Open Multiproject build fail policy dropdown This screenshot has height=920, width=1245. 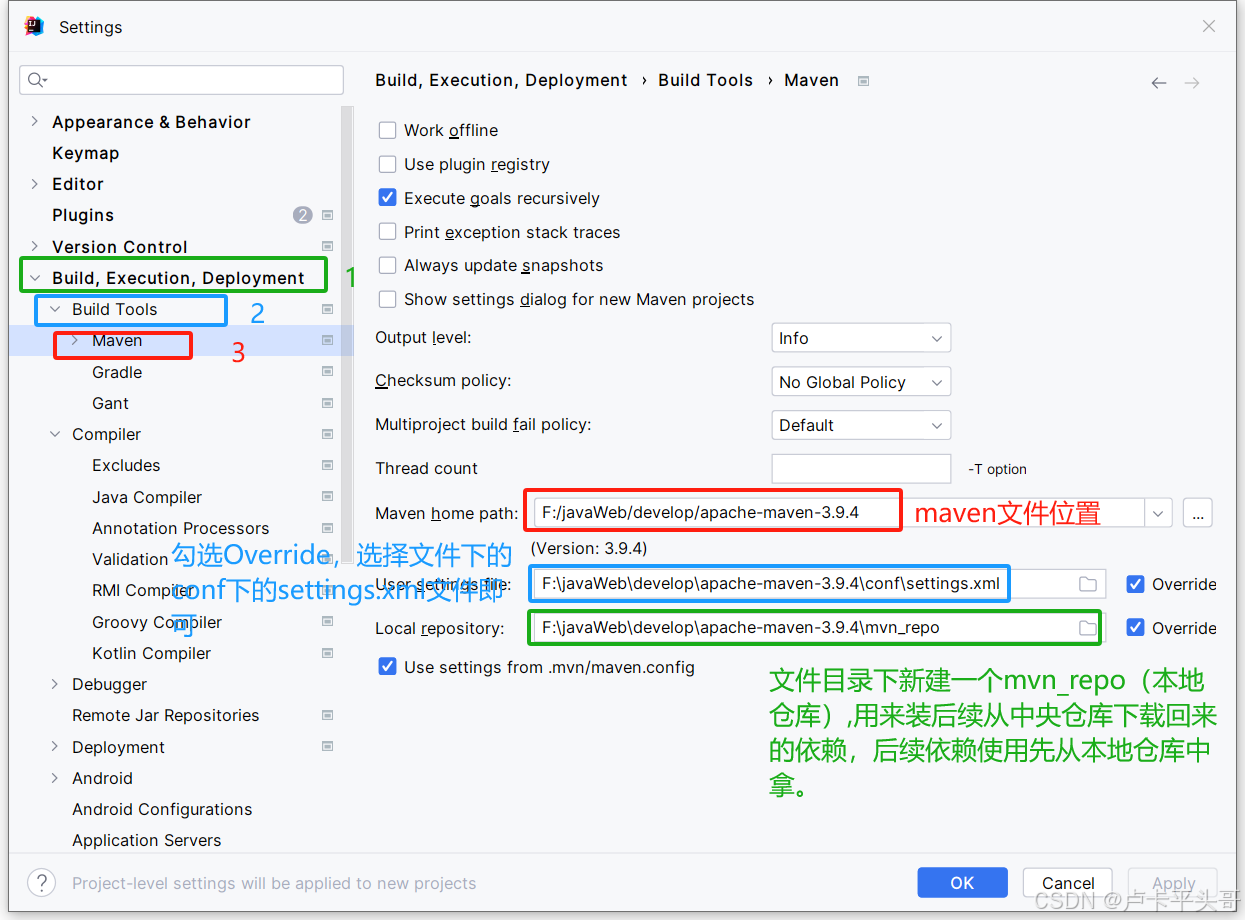[x=861, y=425]
